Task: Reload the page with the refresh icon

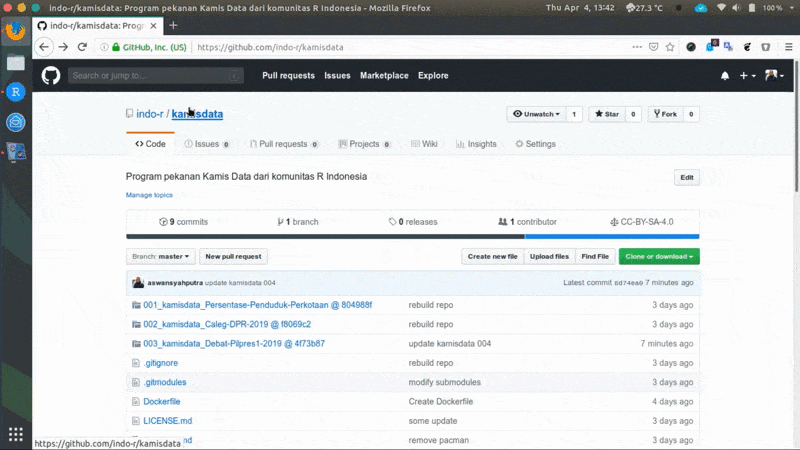Action: coord(82,47)
